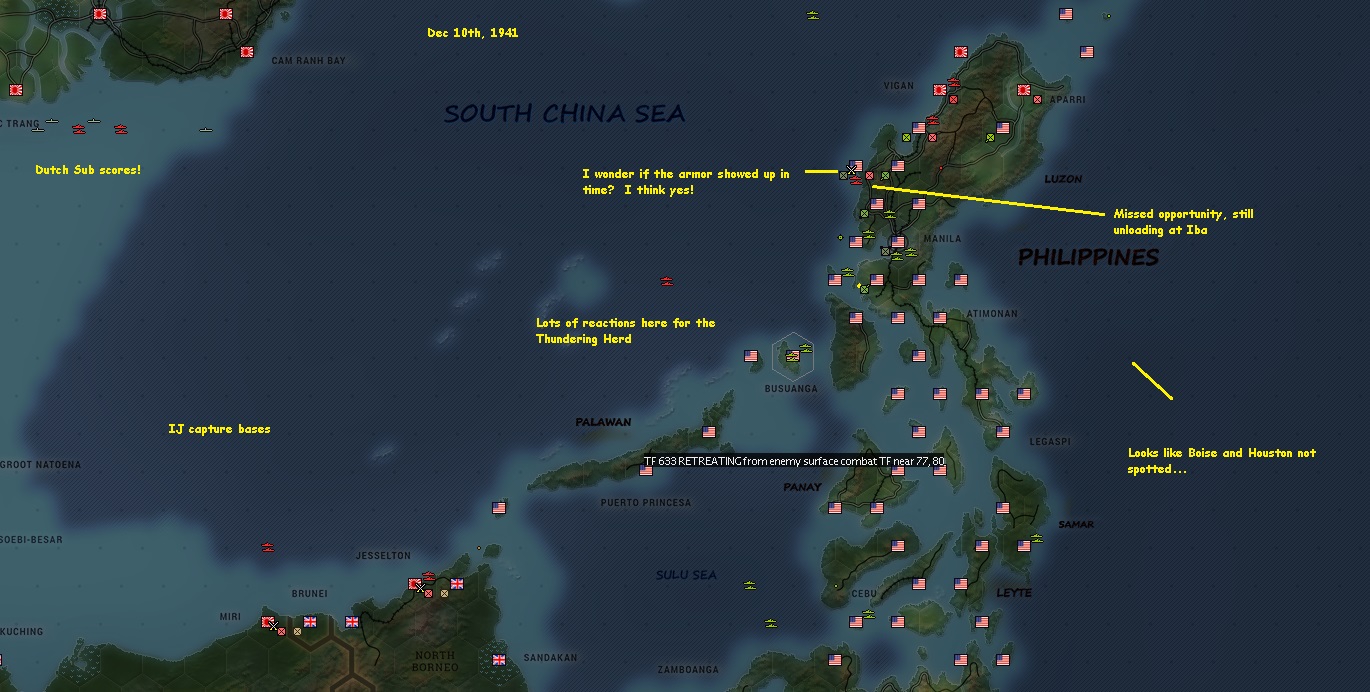Click the NORTH BORNEO region label
The width and height of the screenshot is (1370, 692).
click(435, 661)
